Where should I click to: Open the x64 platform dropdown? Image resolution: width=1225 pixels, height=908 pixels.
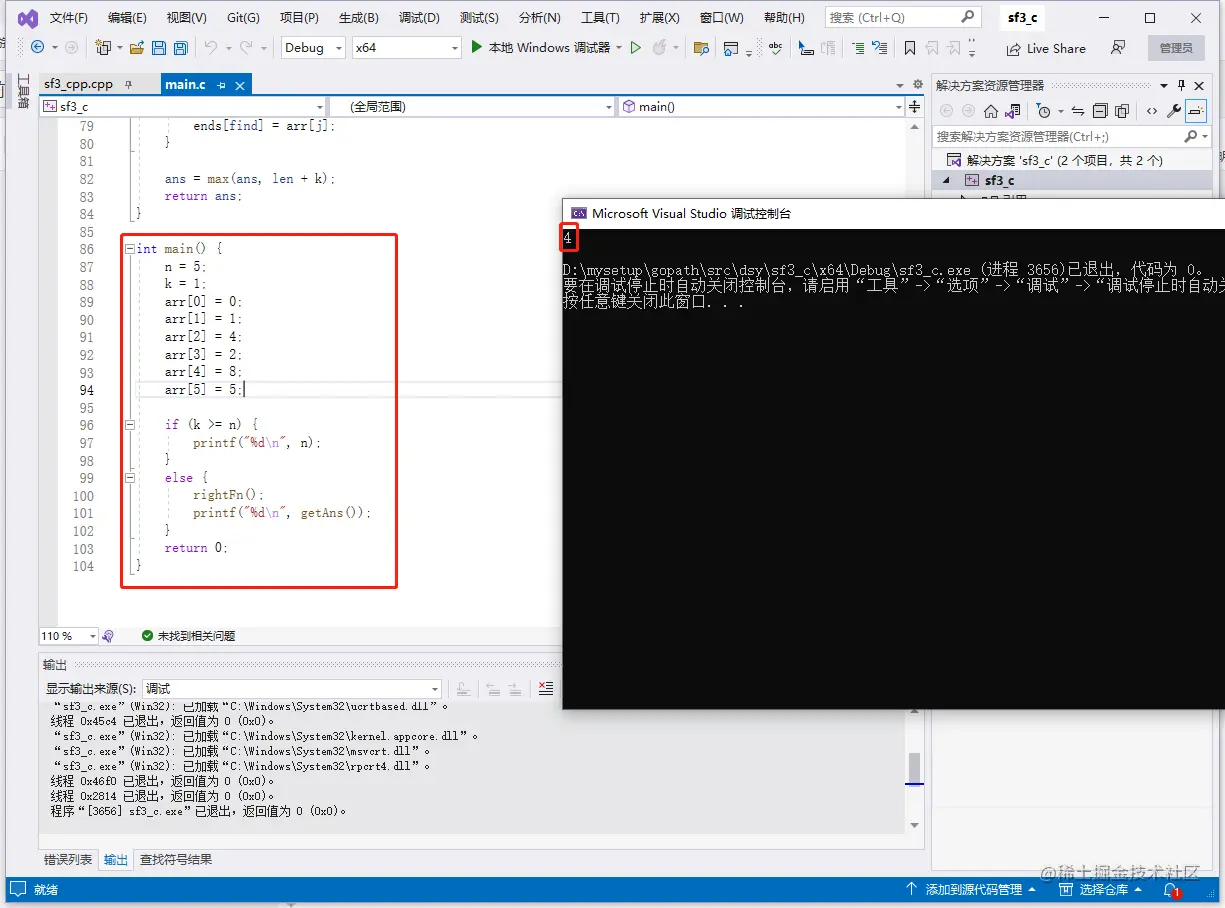[406, 47]
